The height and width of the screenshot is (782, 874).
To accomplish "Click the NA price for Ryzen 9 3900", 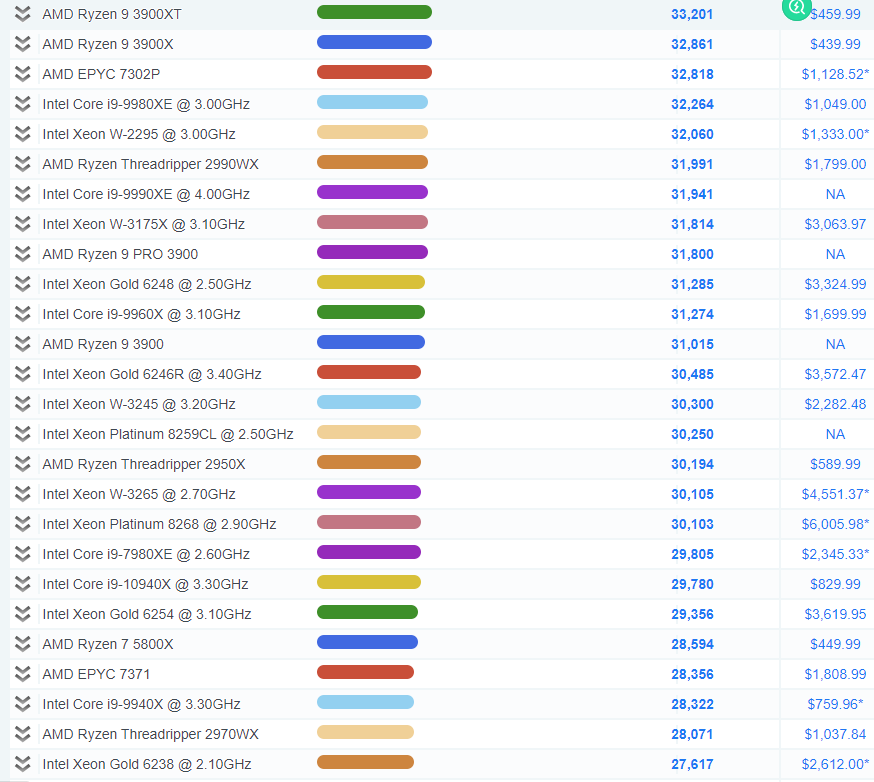I will click(x=835, y=344).
